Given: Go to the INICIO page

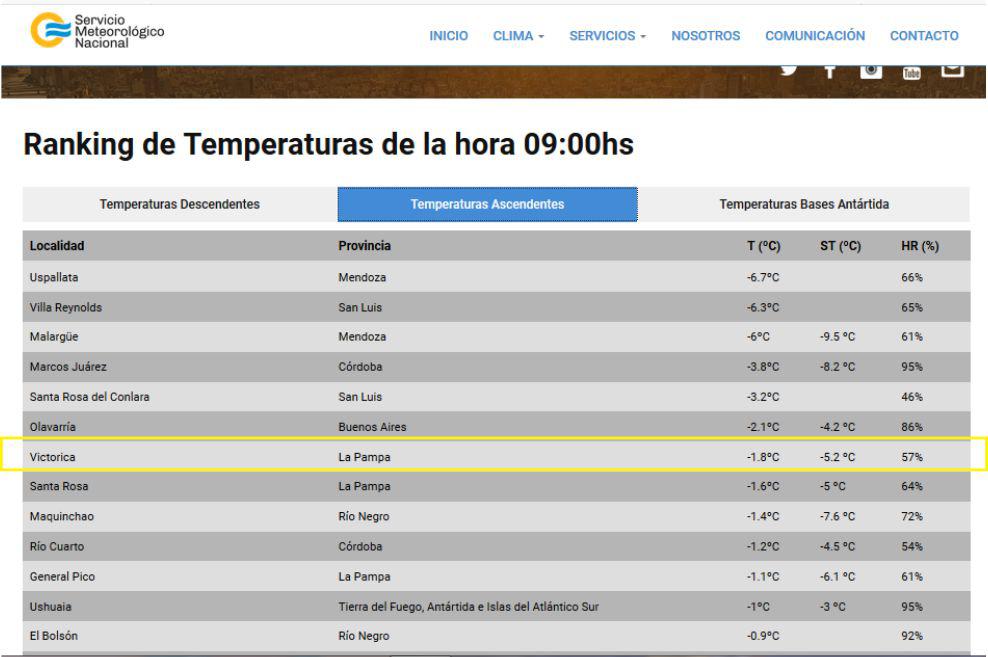Looking at the screenshot, I should 449,36.
